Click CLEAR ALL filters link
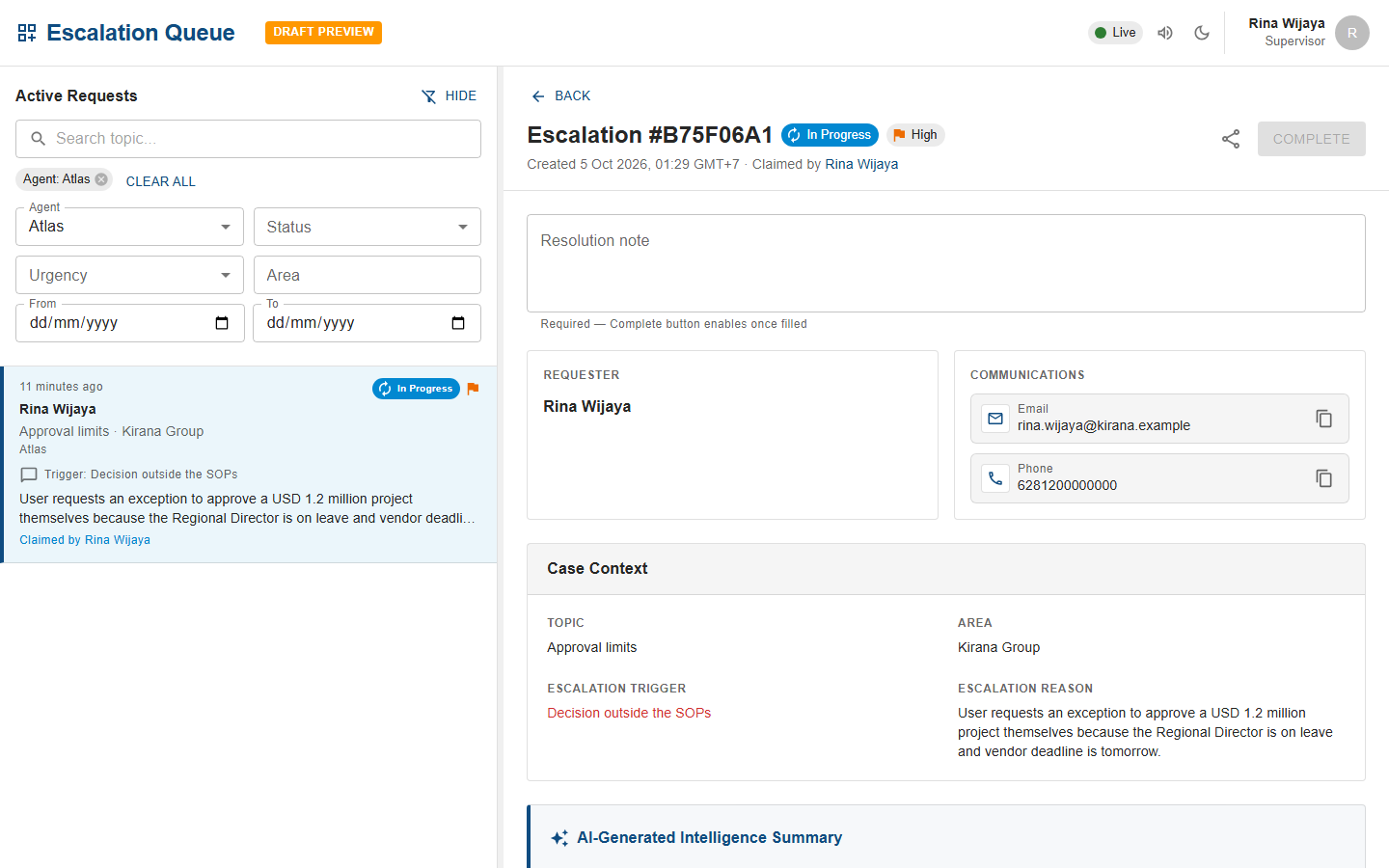The image size is (1389, 868). (160, 181)
